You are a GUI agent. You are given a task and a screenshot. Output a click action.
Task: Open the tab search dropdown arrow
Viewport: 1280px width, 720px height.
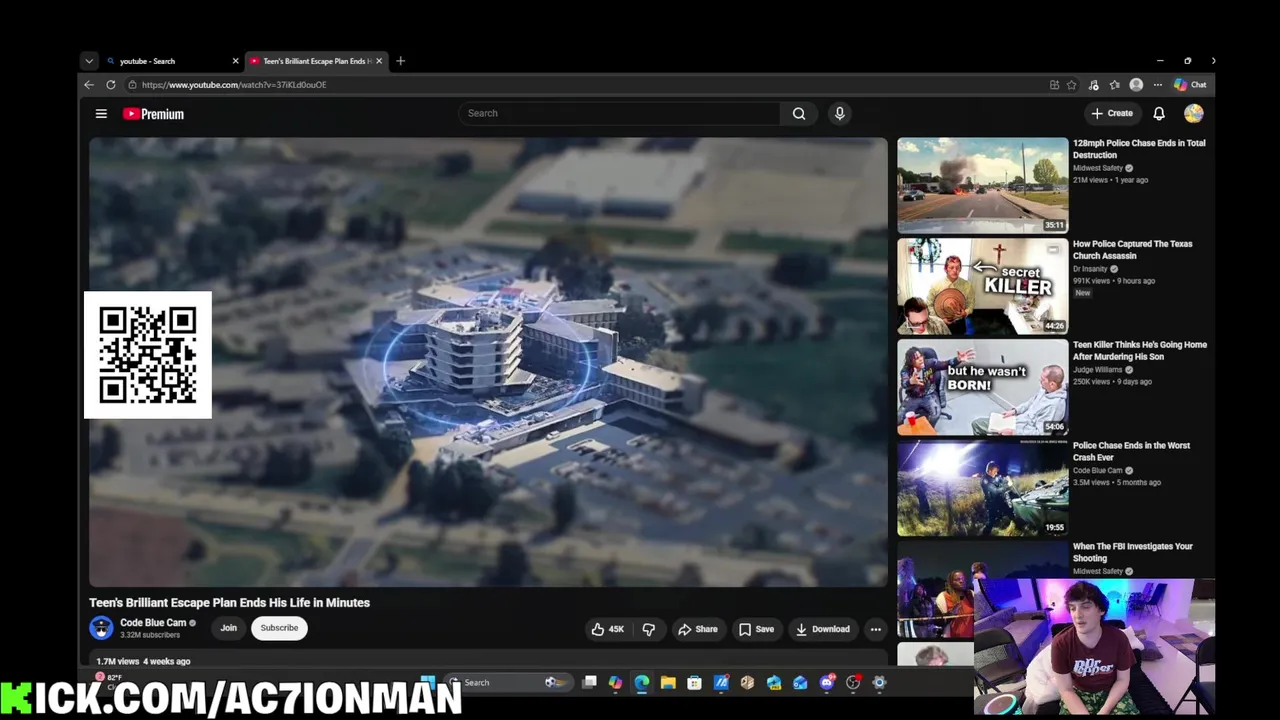point(89,61)
